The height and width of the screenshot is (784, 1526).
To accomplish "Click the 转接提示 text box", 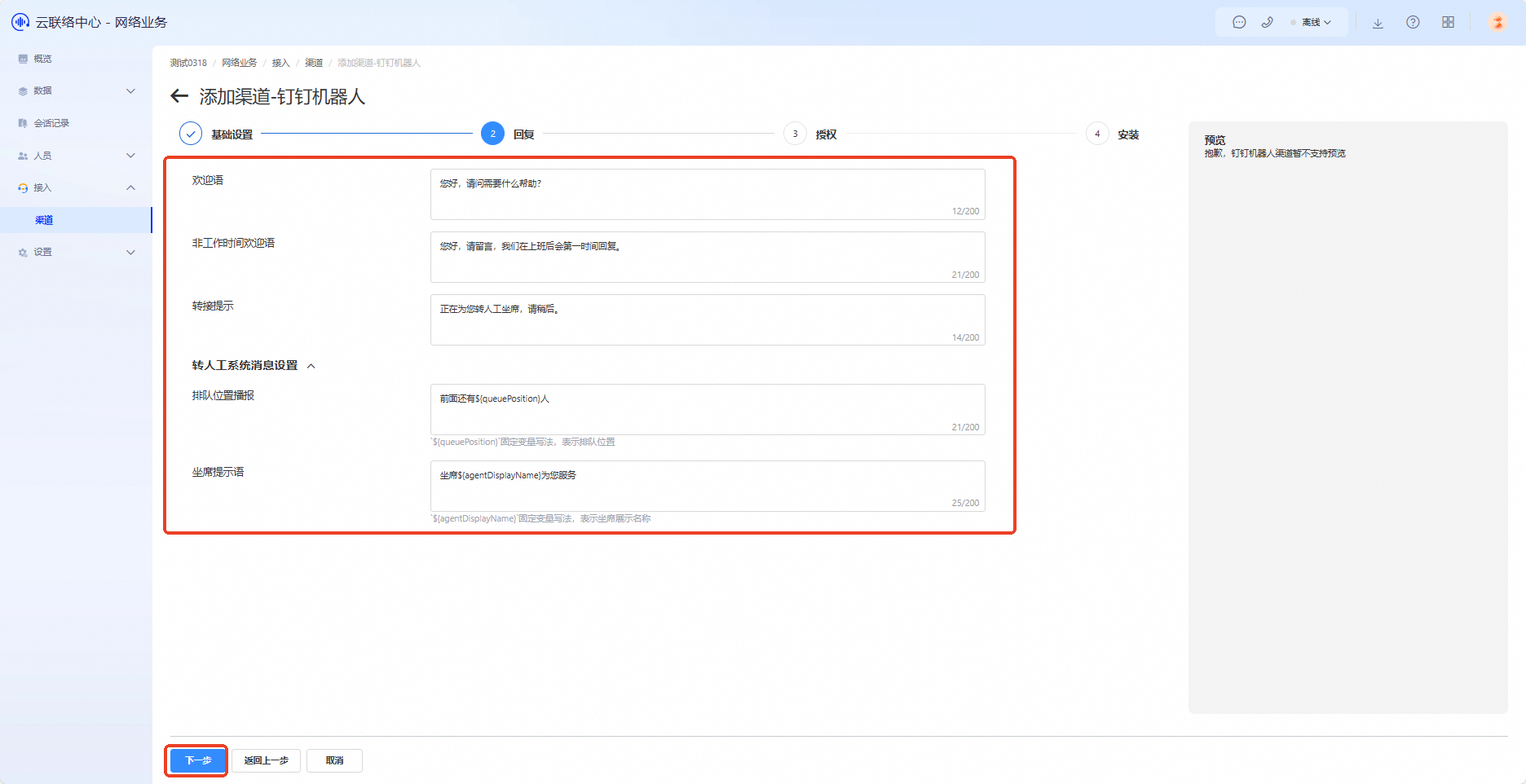I will point(708,319).
